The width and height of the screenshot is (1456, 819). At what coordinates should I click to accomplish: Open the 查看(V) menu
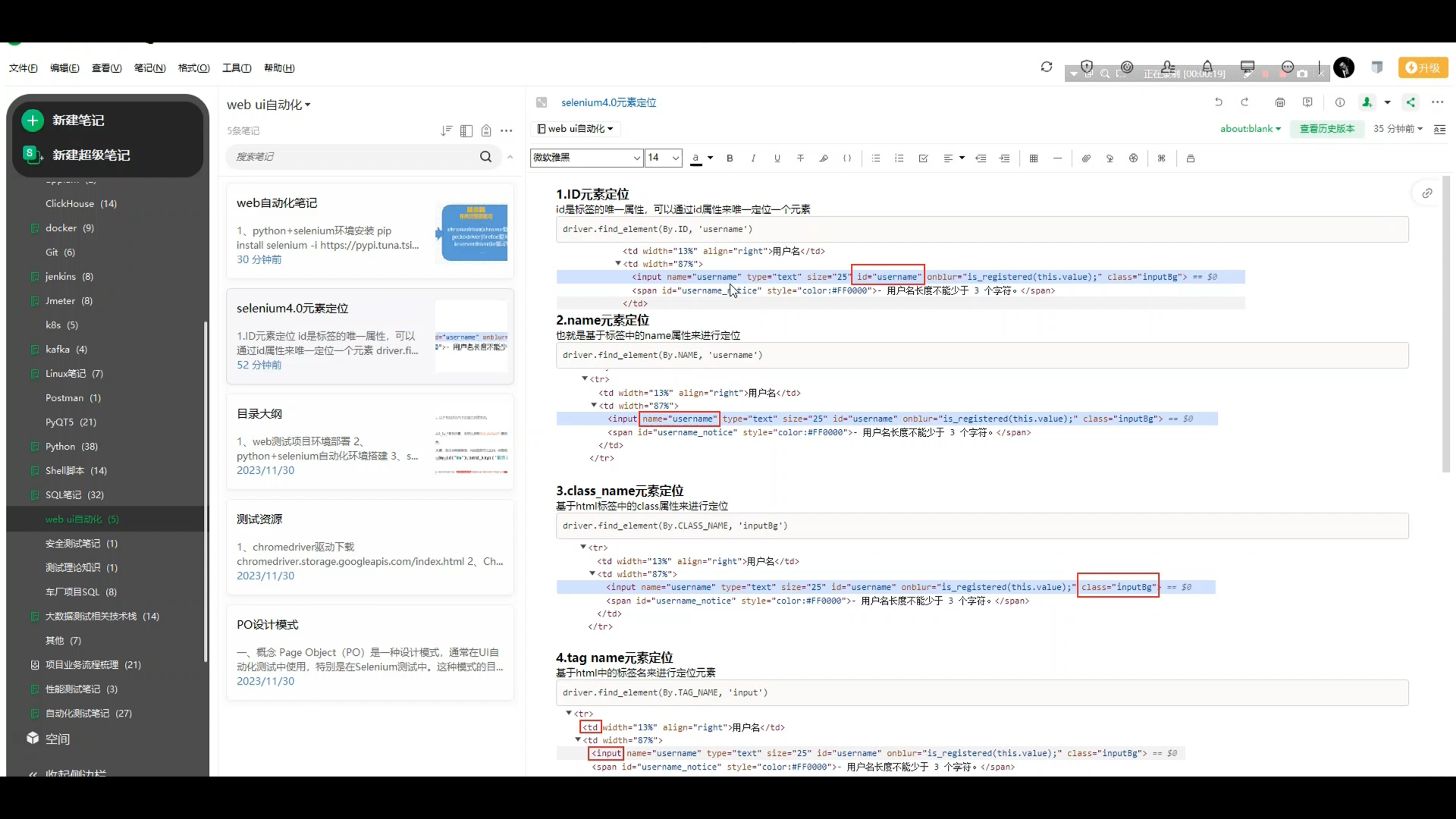tap(106, 68)
